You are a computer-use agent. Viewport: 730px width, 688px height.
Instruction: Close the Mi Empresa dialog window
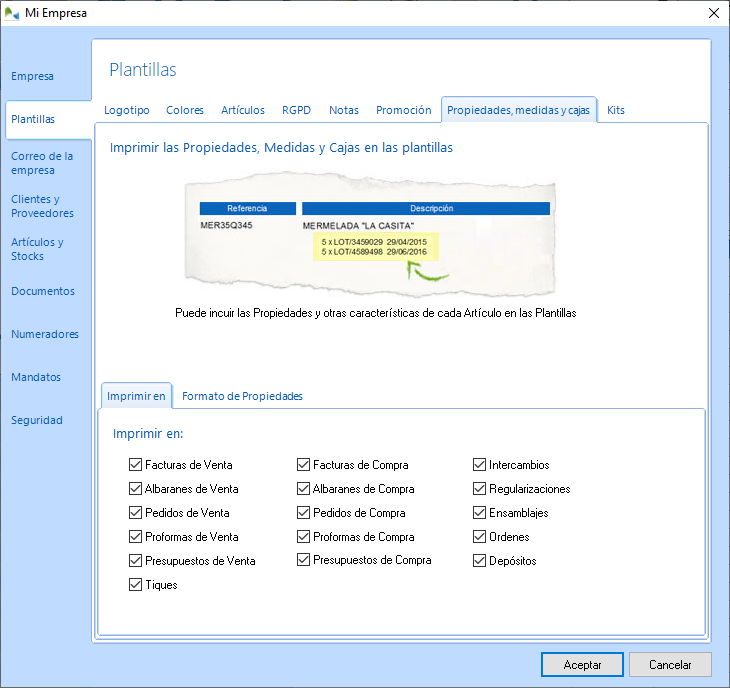coord(713,13)
